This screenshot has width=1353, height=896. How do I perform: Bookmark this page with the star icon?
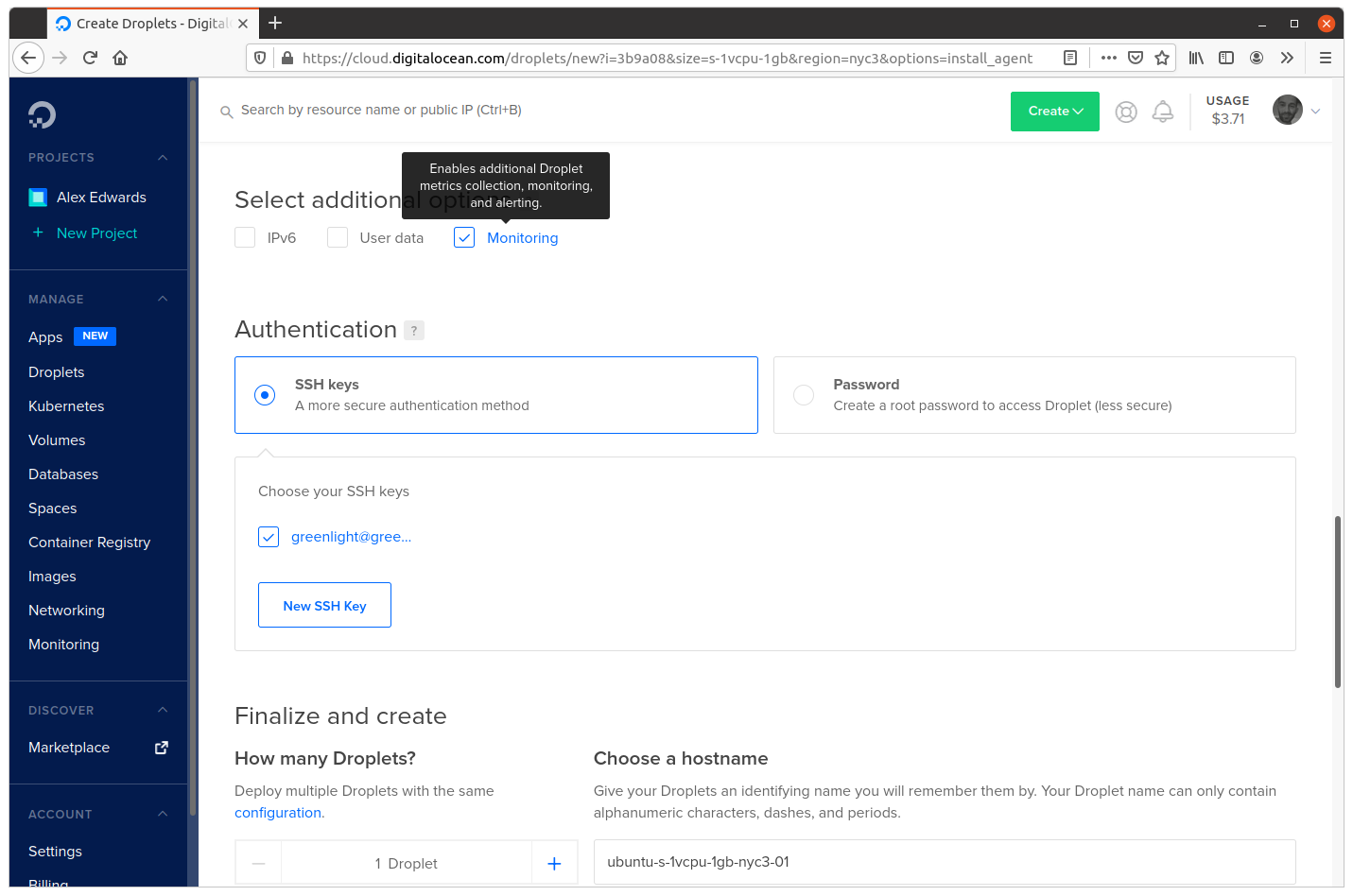[1162, 58]
